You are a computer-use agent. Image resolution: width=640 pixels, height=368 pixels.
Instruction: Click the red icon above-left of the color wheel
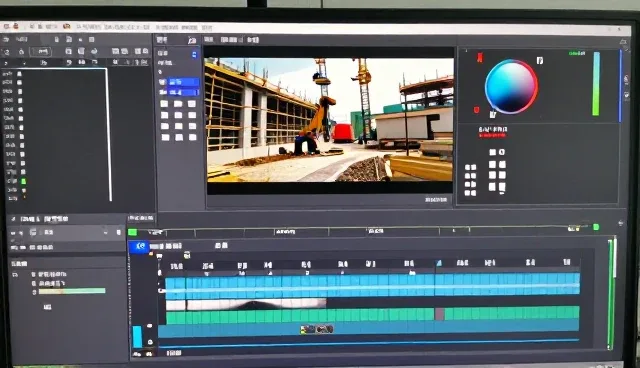[x=480, y=58]
